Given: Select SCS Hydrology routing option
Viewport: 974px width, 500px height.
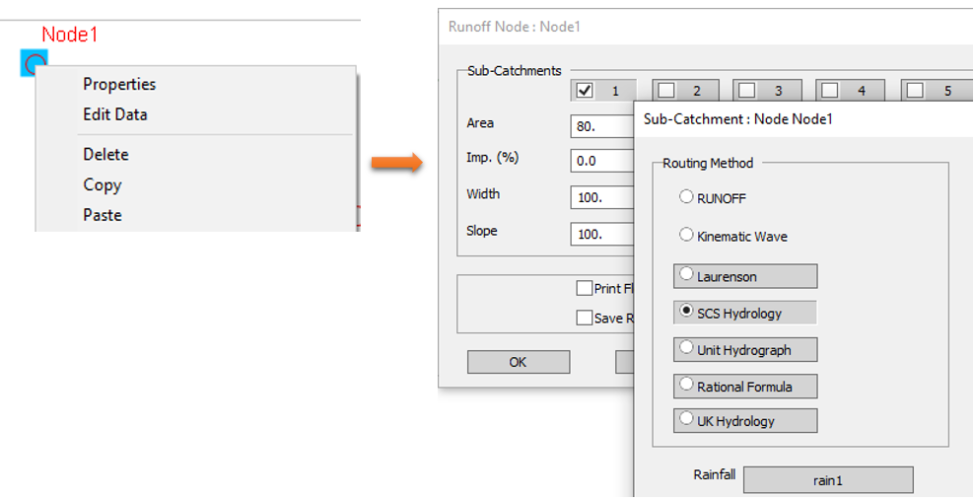Looking at the screenshot, I should 687,312.
